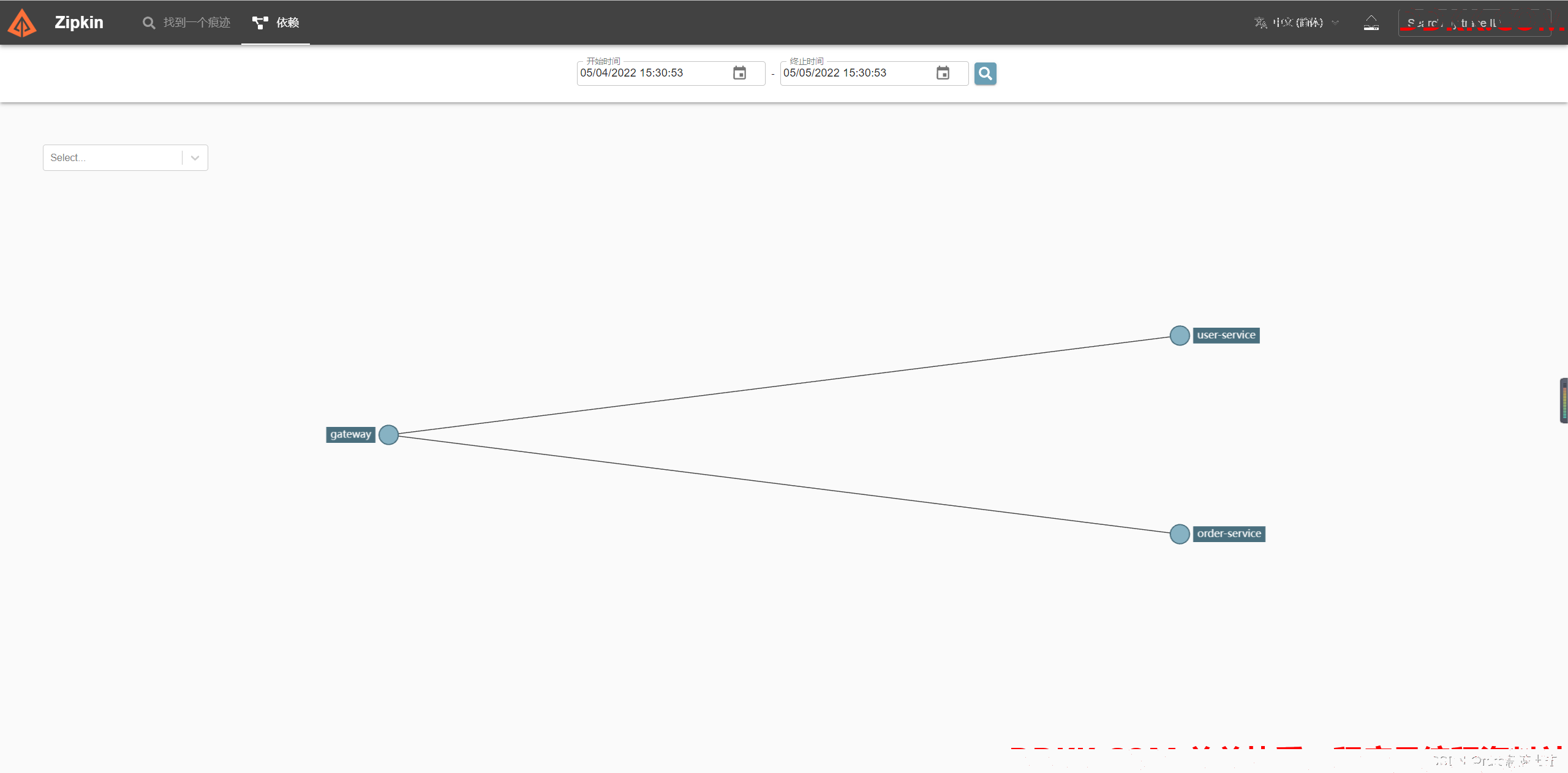Click the user-service node circle
Viewport: 1568px width, 773px height.
point(1179,336)
